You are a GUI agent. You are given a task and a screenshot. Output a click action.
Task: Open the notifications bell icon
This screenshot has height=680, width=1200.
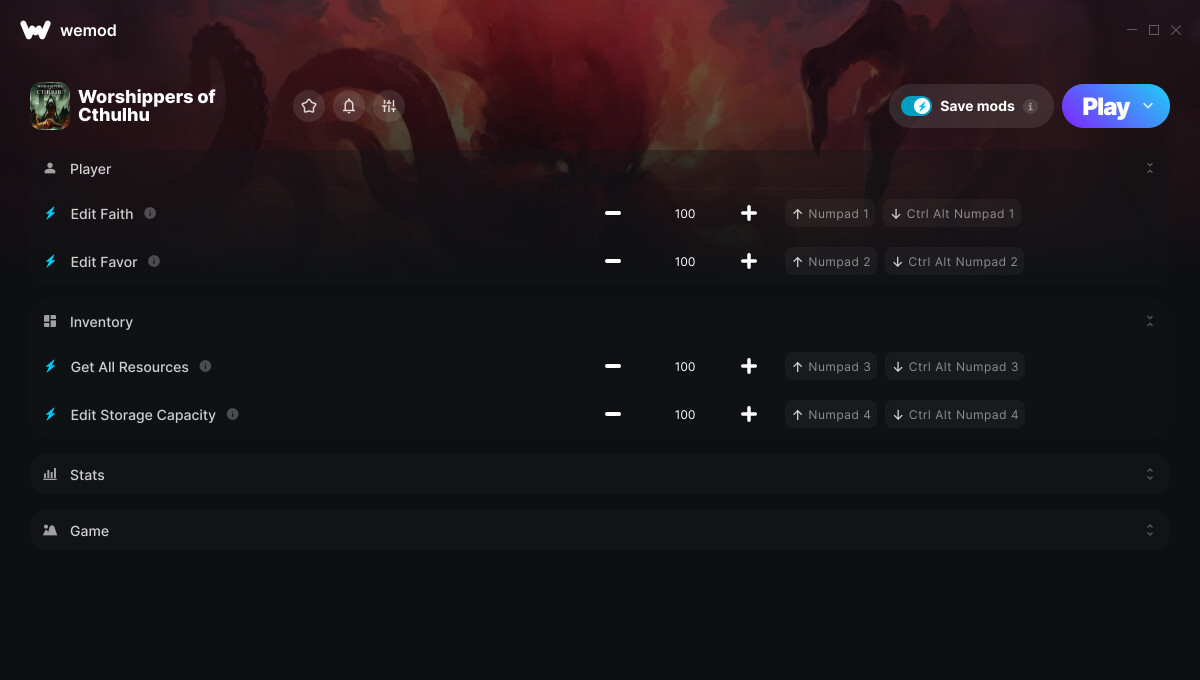(349, 106)
